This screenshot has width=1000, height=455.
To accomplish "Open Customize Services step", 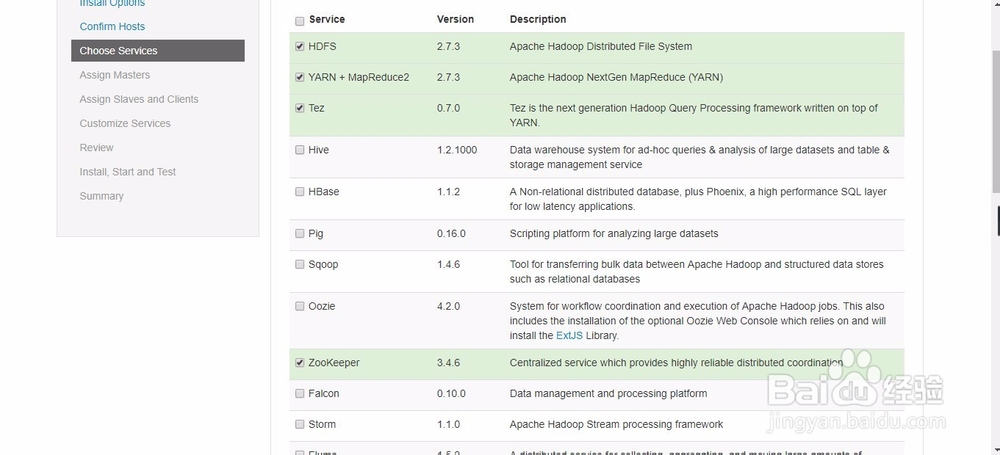I will tap(125, 123).
